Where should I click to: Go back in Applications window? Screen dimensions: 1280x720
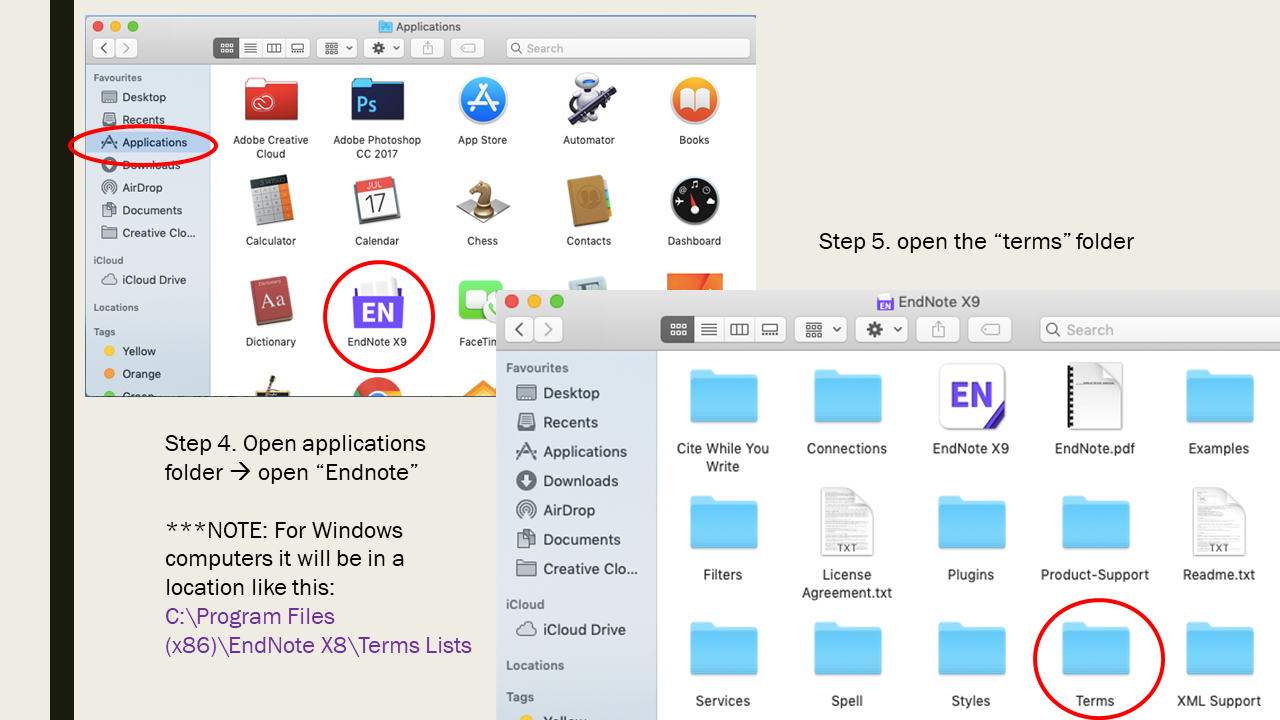pyautogui.click(x=103, y=48)
